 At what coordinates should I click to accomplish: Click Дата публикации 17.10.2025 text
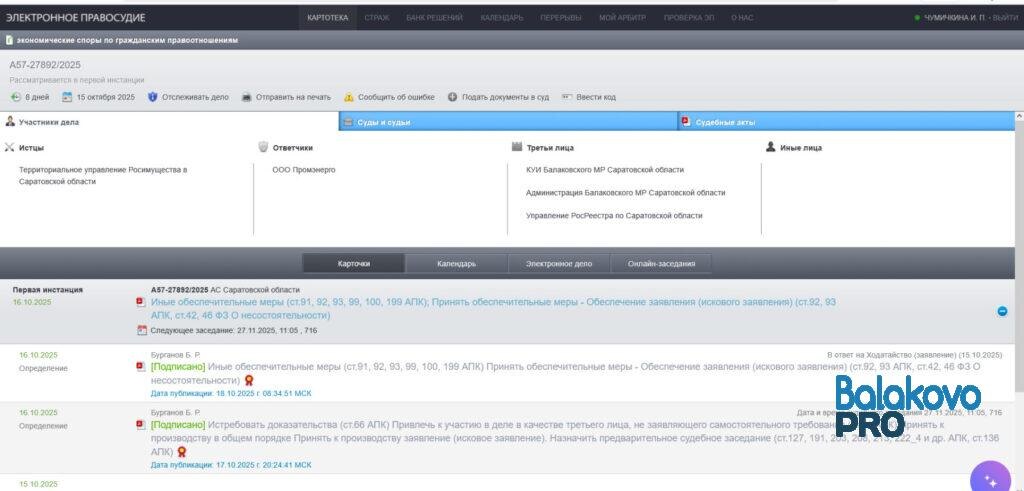point(231,465)
